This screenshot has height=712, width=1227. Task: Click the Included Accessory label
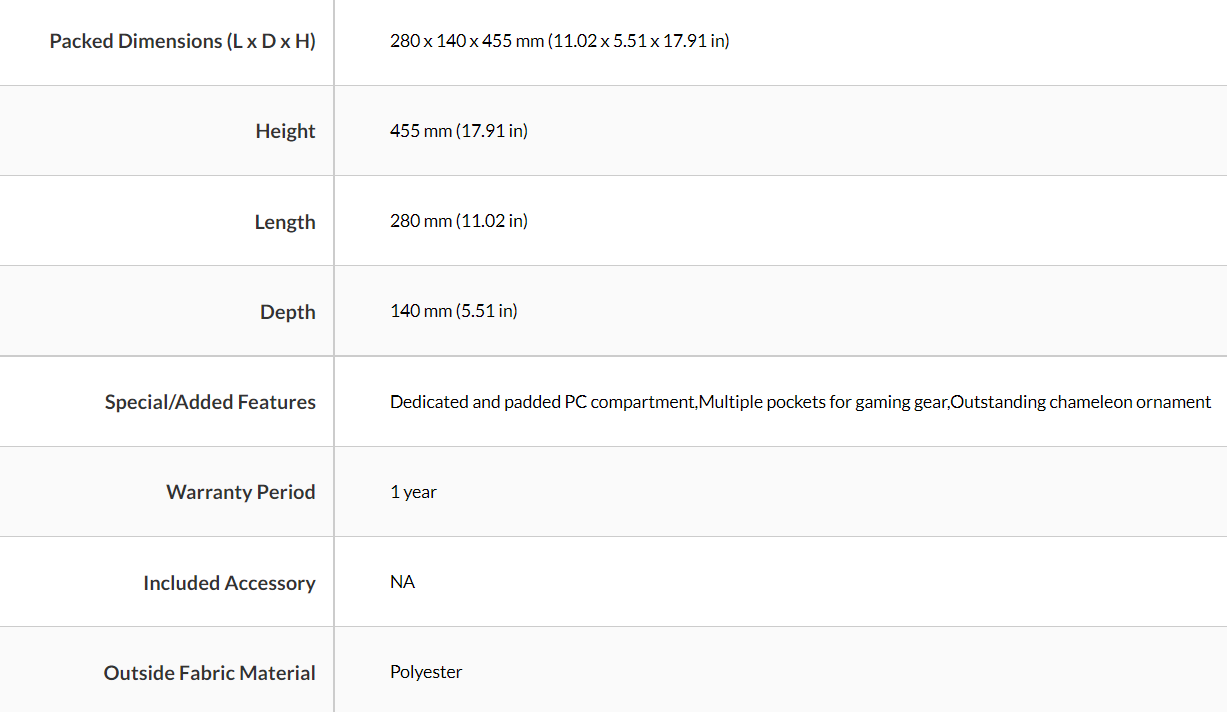229,583
